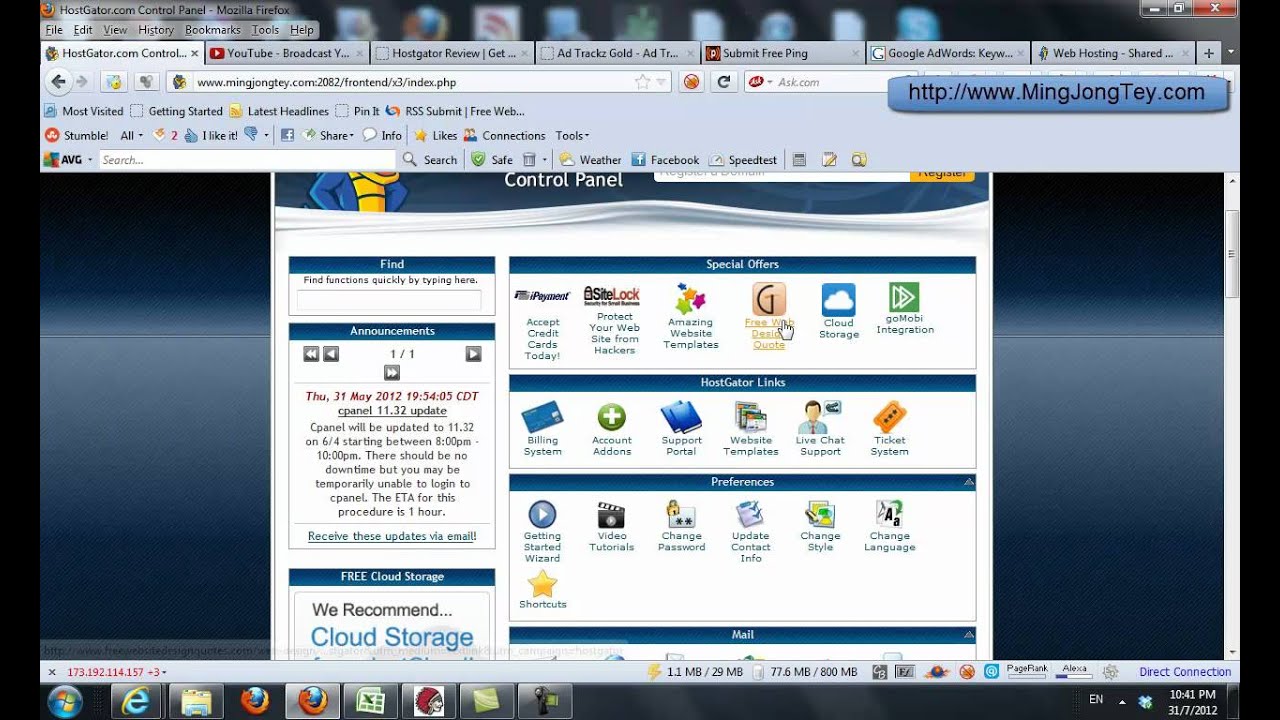Screen dimensions: 1280x720
Task: Go to previous announcement arrow
Action: coord(331,354)
